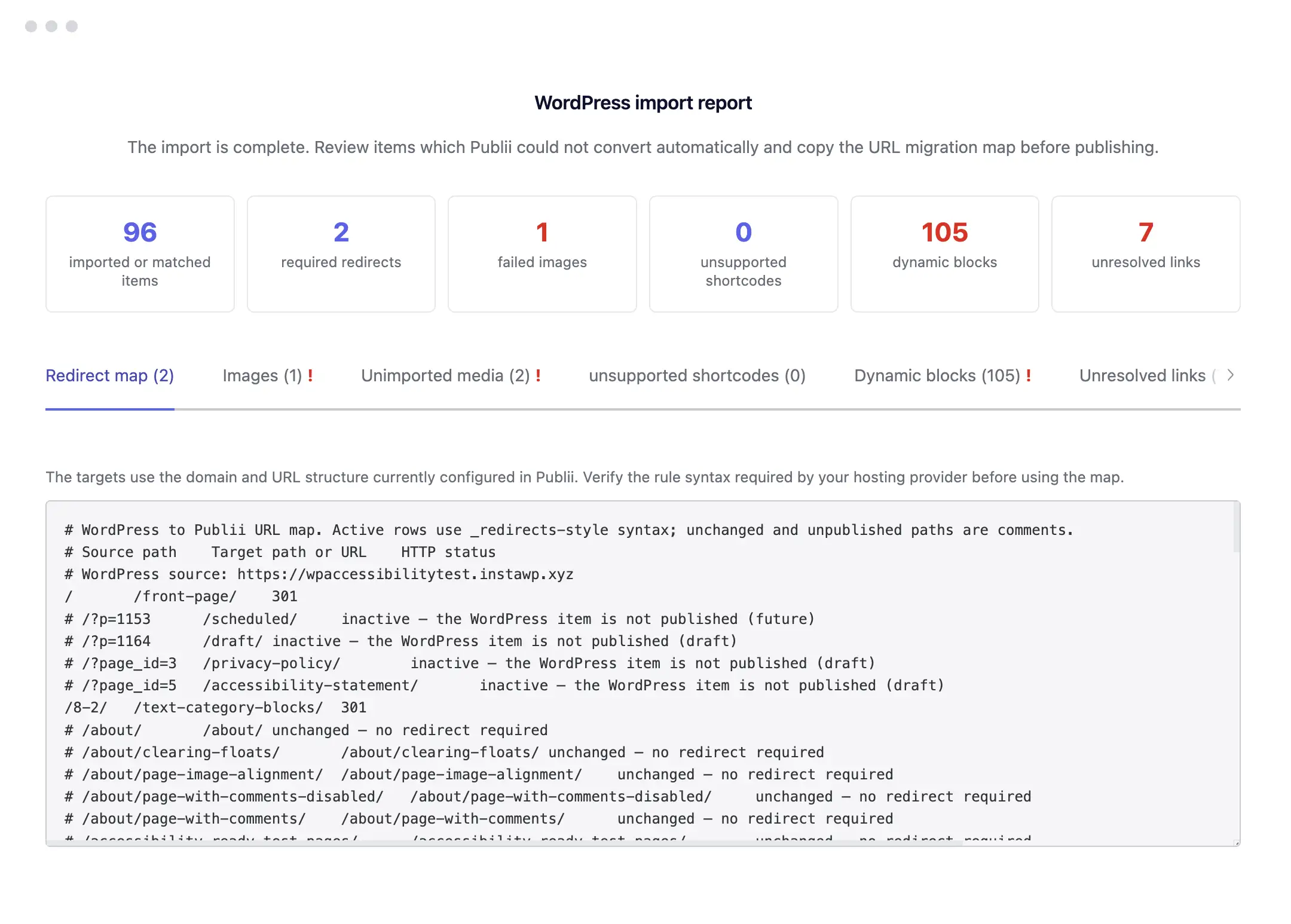Click the '# /about/page-with-comments/' line
This screenshot has height=924, width=1291.
479,819
